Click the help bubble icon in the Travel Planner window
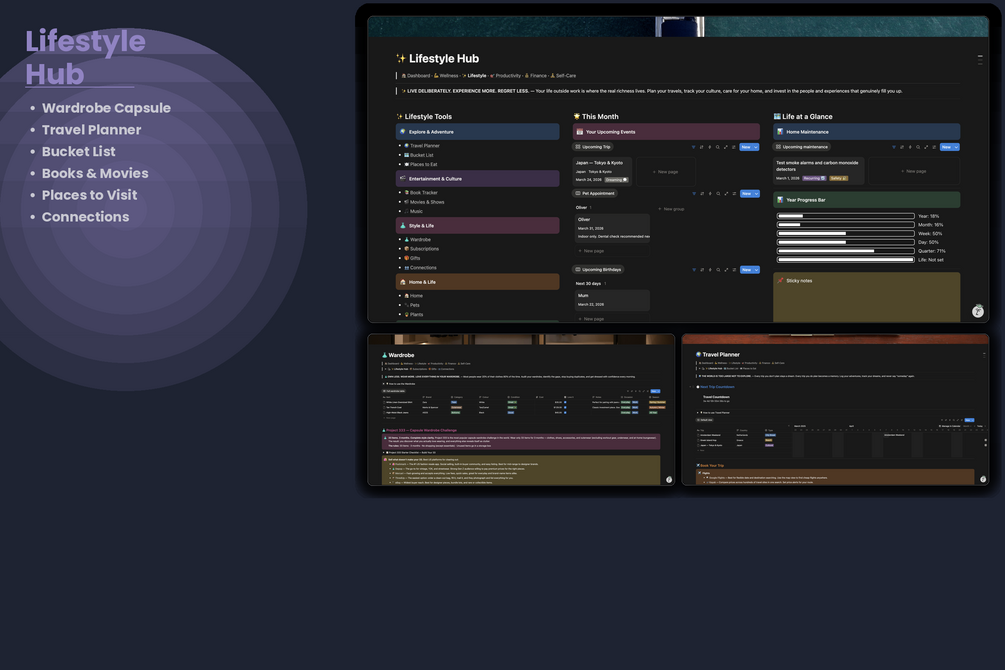This screenshot has width=1005, height=670. point(983,479)
